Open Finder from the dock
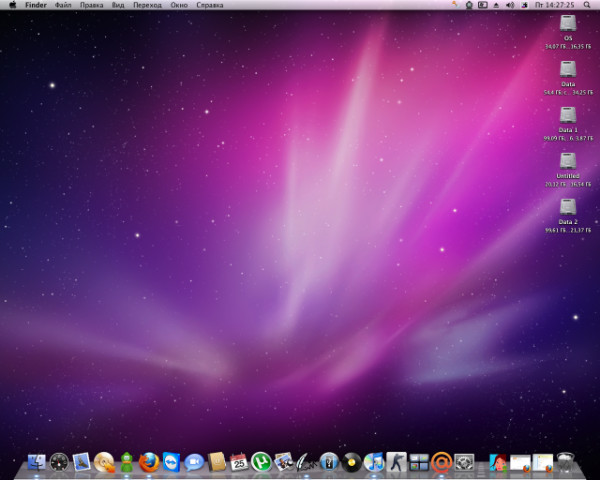This screenshot has width=600, height=480. pos(37,462)
